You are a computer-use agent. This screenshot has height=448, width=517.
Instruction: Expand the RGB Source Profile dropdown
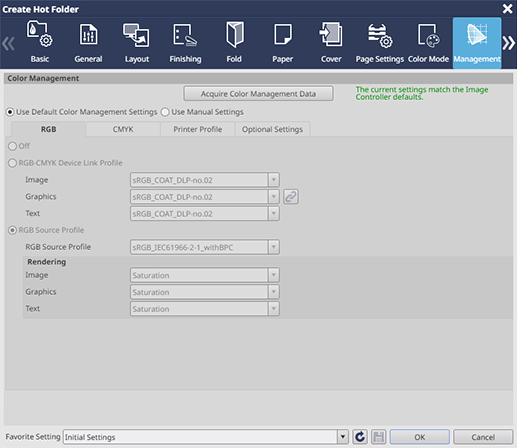pyautogui.click(x=273, y=247)
